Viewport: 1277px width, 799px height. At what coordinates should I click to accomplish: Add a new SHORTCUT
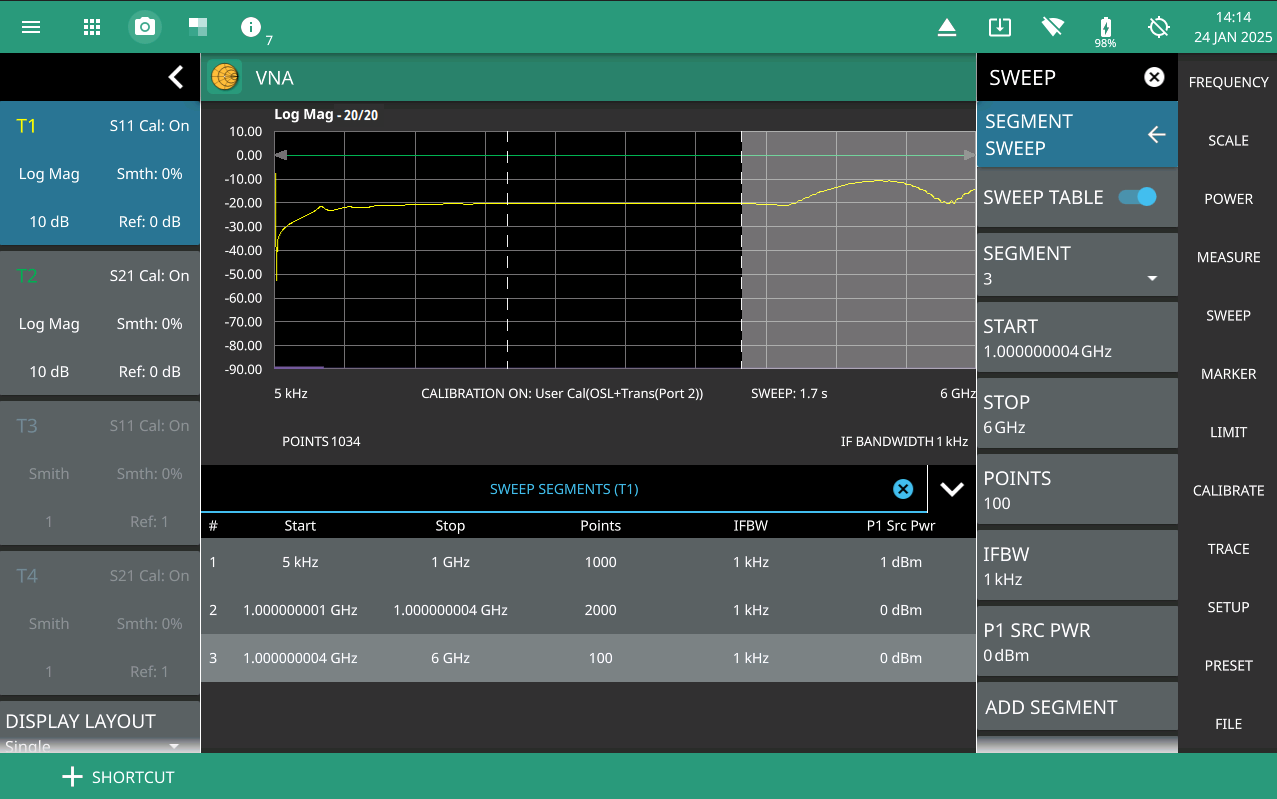tap(118, 777)
